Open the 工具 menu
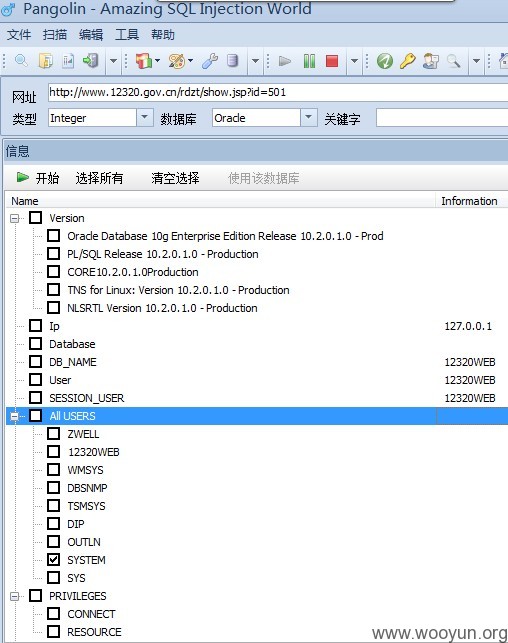 pos(127,34)
